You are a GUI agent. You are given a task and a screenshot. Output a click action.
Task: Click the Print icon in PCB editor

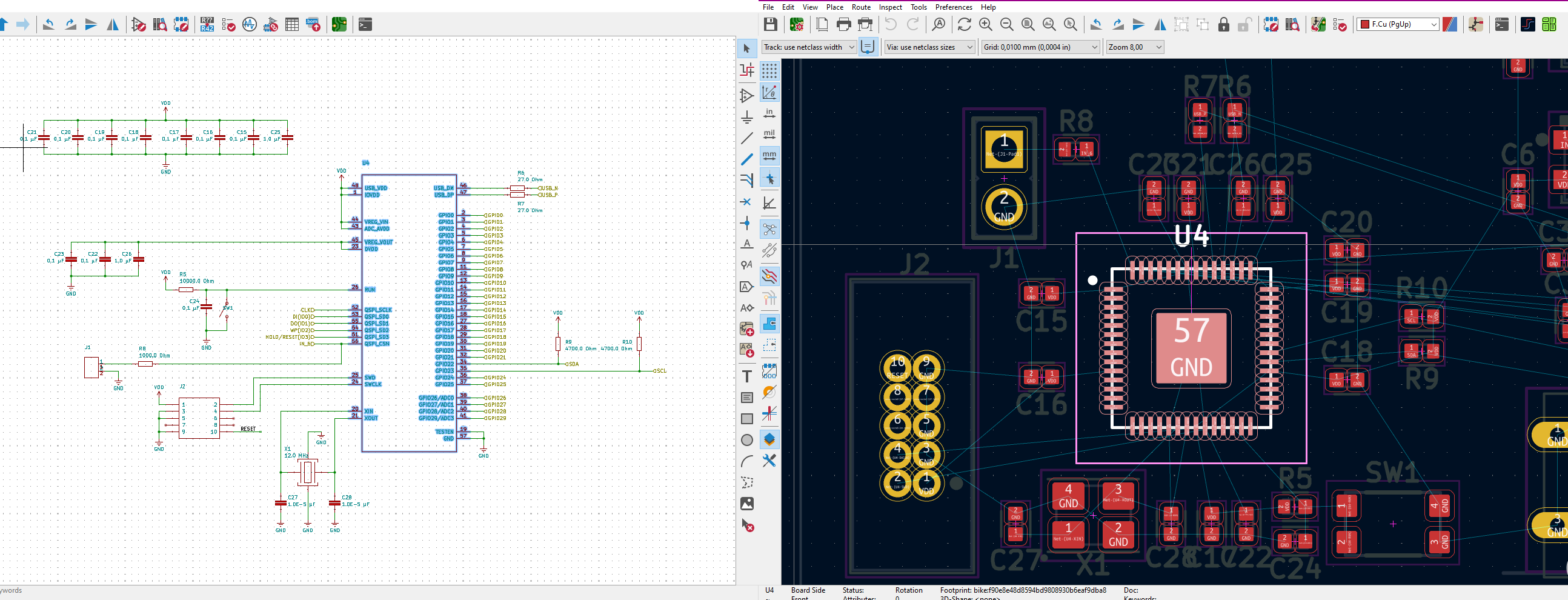click(x=843, y=24)
